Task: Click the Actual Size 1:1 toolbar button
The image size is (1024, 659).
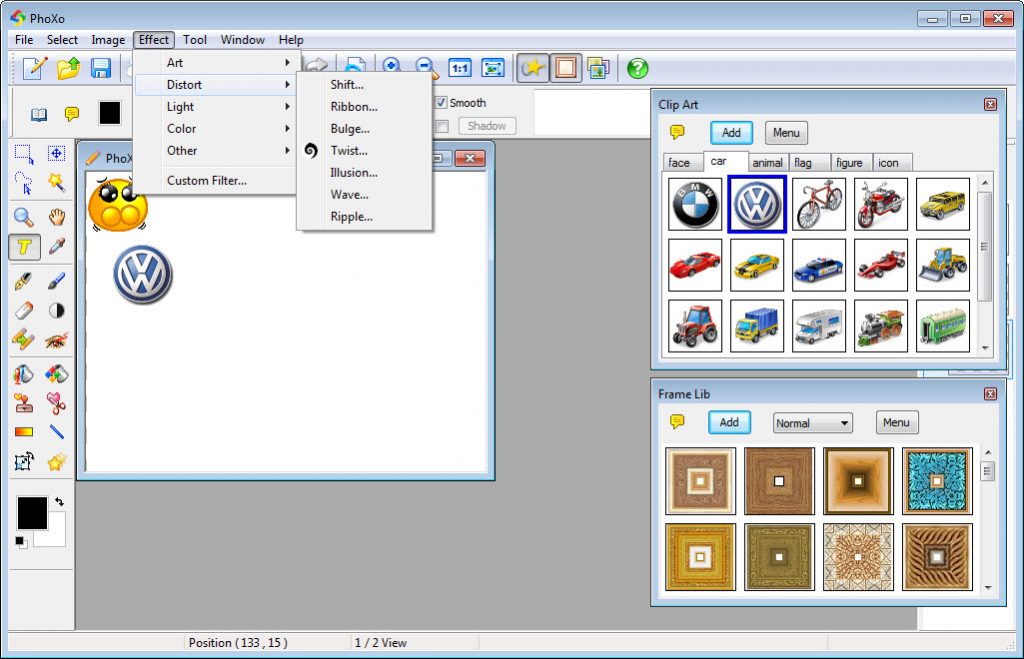Action: [x=460, y=68]
